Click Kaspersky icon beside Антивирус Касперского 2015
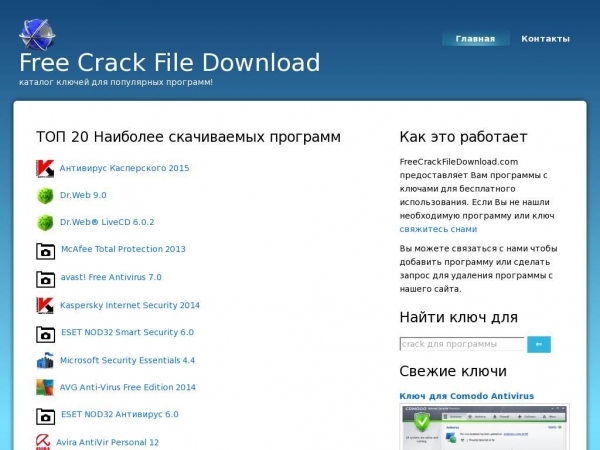The height and width of the screenshot is (450, 600). coord(45,168)
